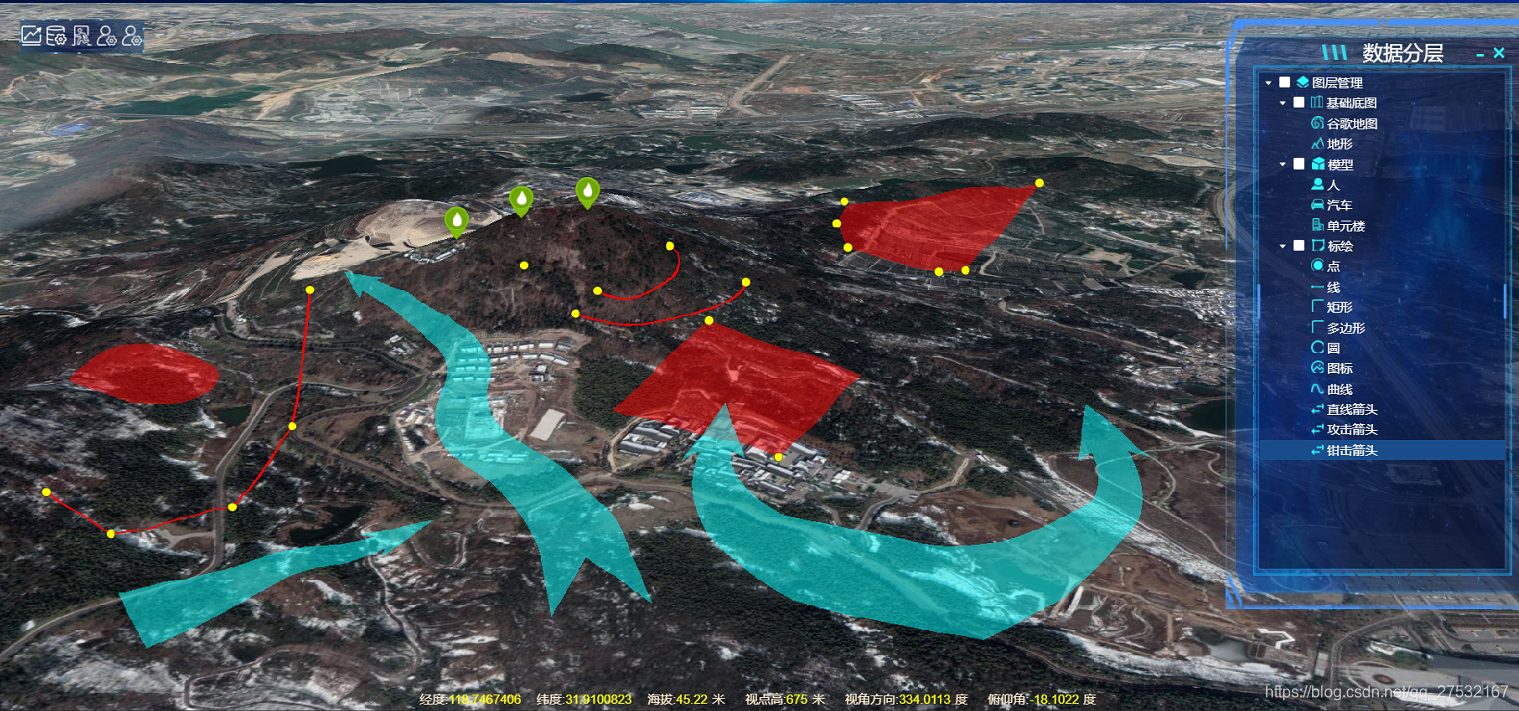Choose the 圆 circle plotting icon
The height and width of the screenshot is (711, 1519).
click(1317, 348)
